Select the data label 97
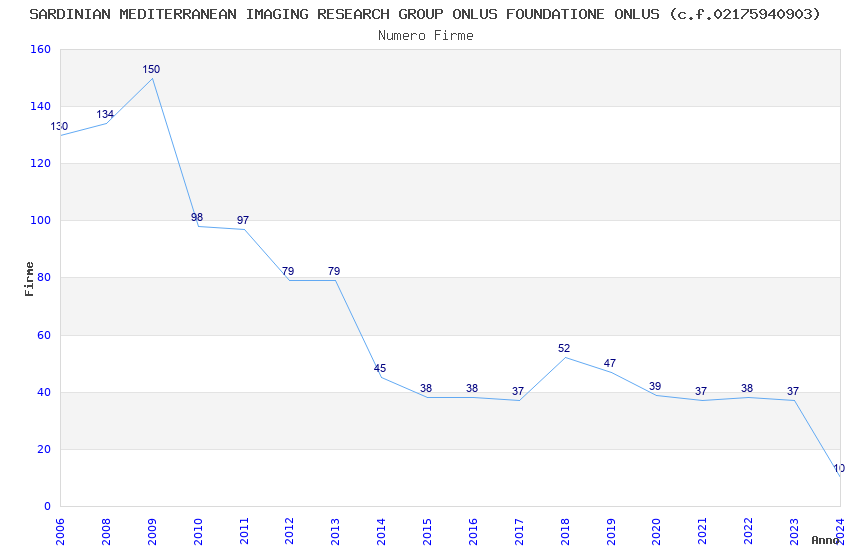This screenshot has width=850, height=550. (x=243, y=220)
